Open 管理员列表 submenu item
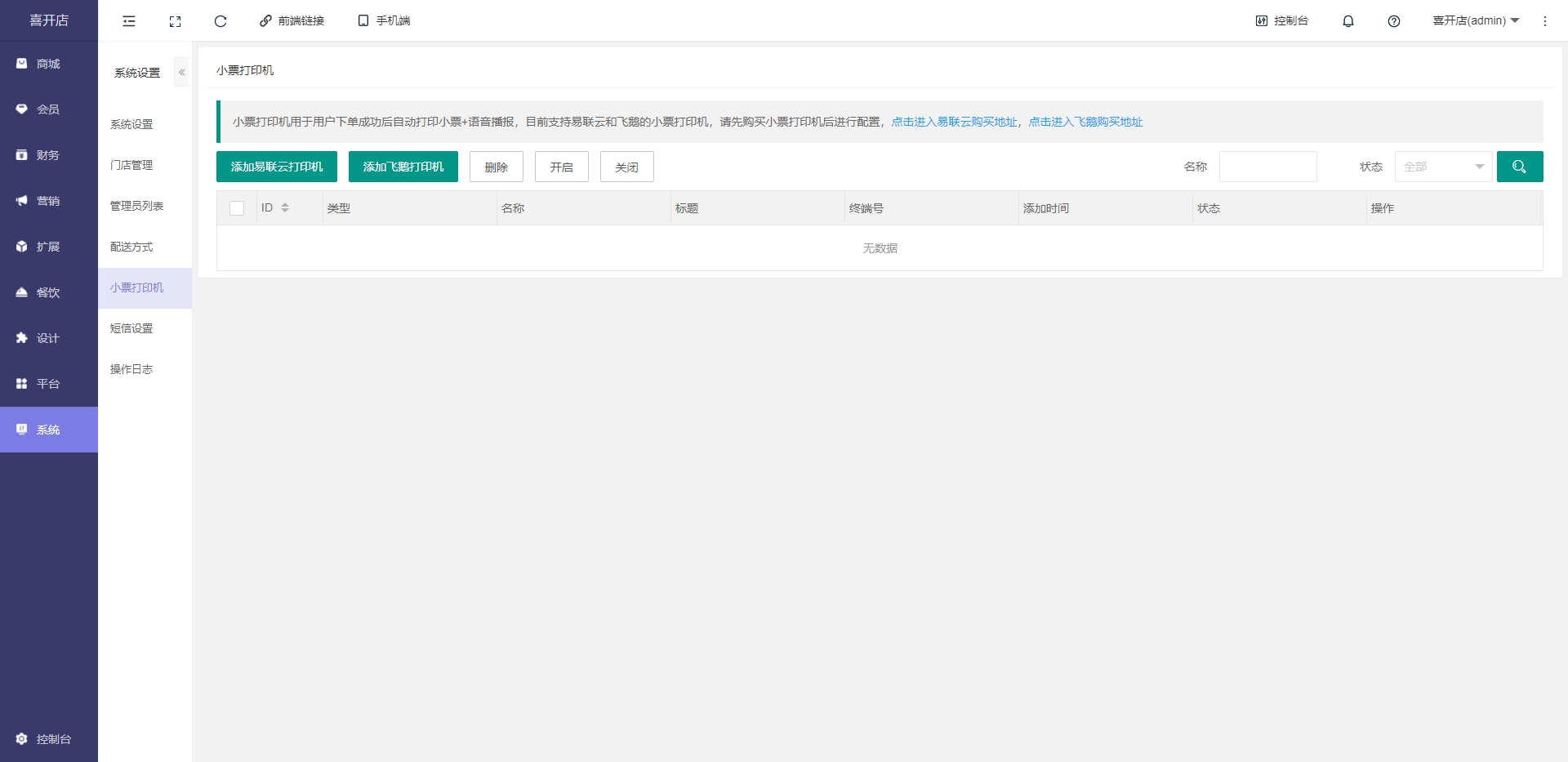 coord(145,207)
